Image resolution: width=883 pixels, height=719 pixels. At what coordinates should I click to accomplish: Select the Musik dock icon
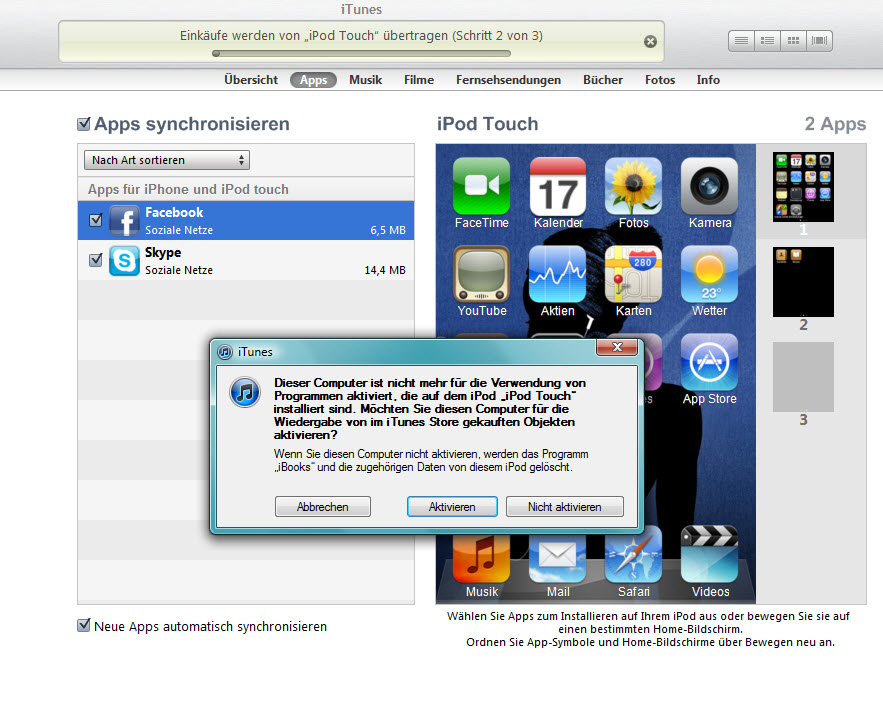[481, 558]
